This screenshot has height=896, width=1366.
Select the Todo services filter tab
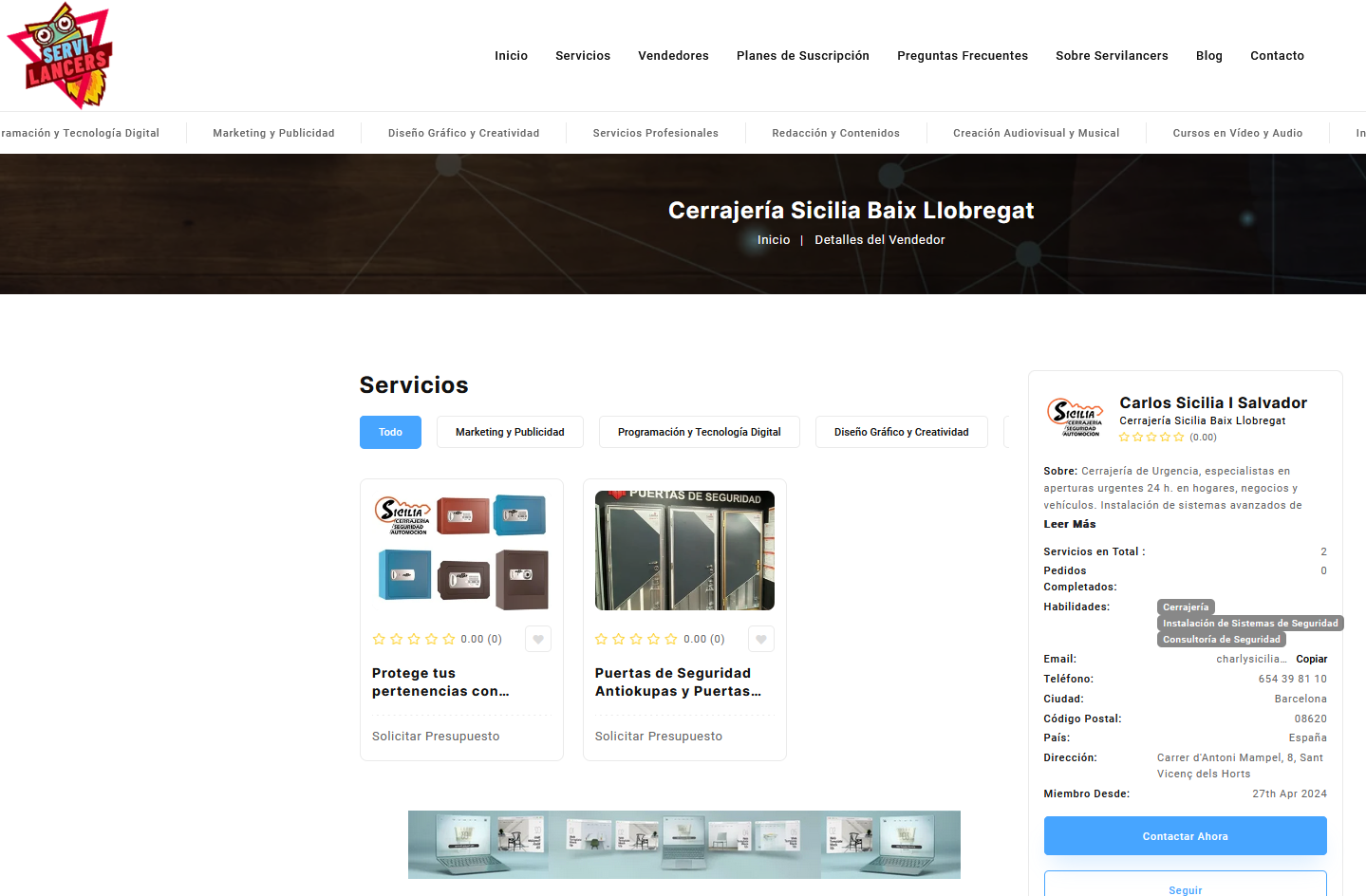[x=390, y=432]
